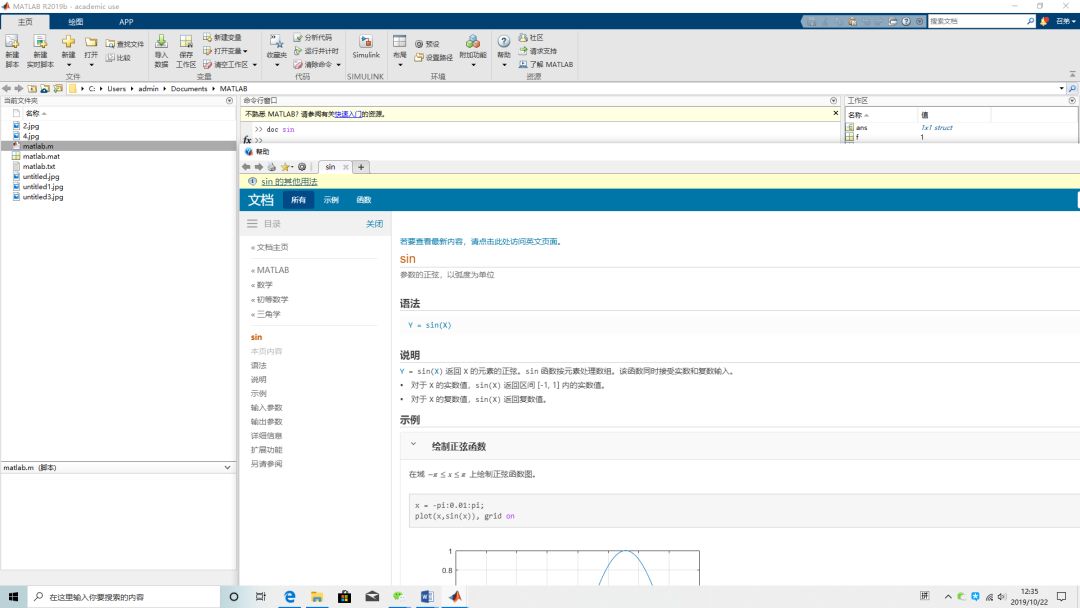1080x608 pixels.
Task: Switch to the APP ribbon tab
Action: click(126, 21)
